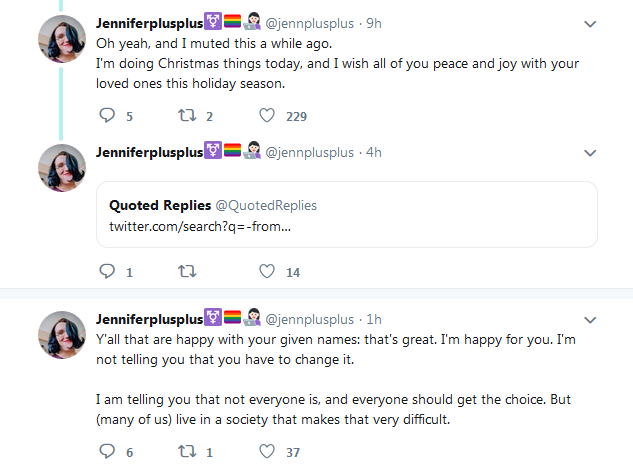Viewport: 633px width, 466px height.
Task: Reply to the given names tweet
Action: (x=109, y=452)
